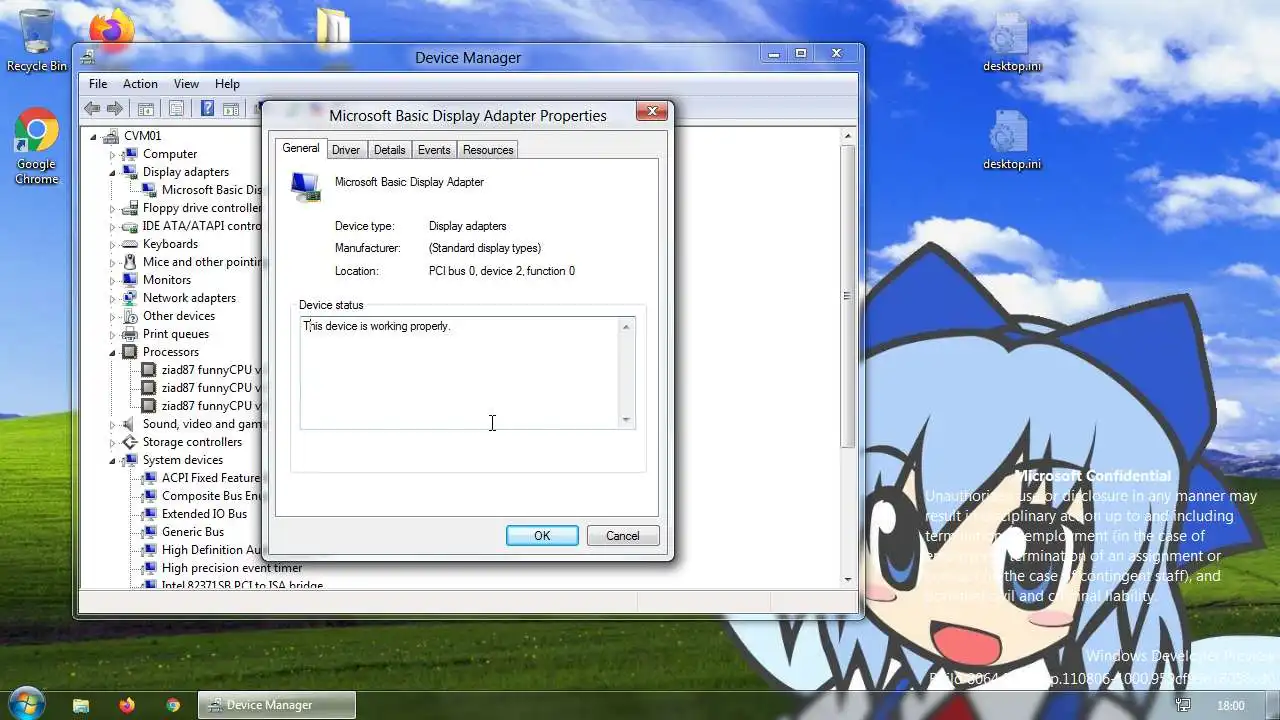The image size is (1280, 720).
Task: Click the Forward arrow in Device Manager toolbar
Action: [115, 109]
